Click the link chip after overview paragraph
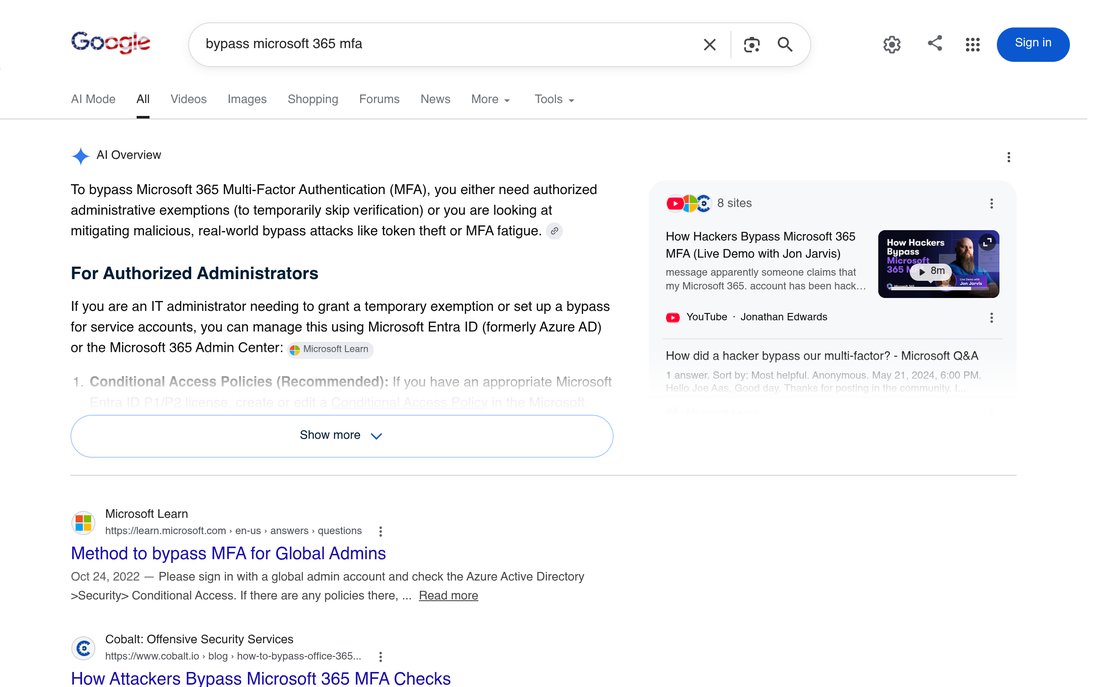The width and height of the screenshot is (1100, 687). [x=554, y=231]
